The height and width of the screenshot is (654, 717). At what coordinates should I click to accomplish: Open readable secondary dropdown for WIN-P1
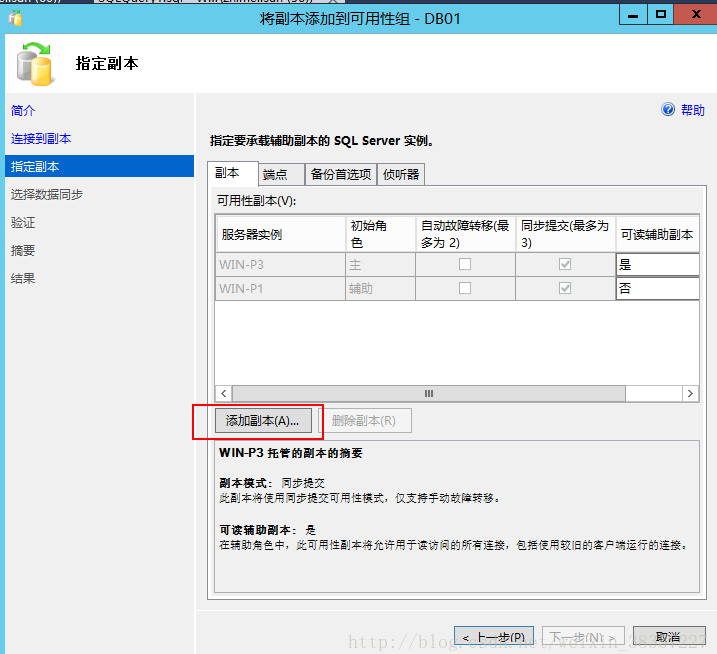coord(657,288)
